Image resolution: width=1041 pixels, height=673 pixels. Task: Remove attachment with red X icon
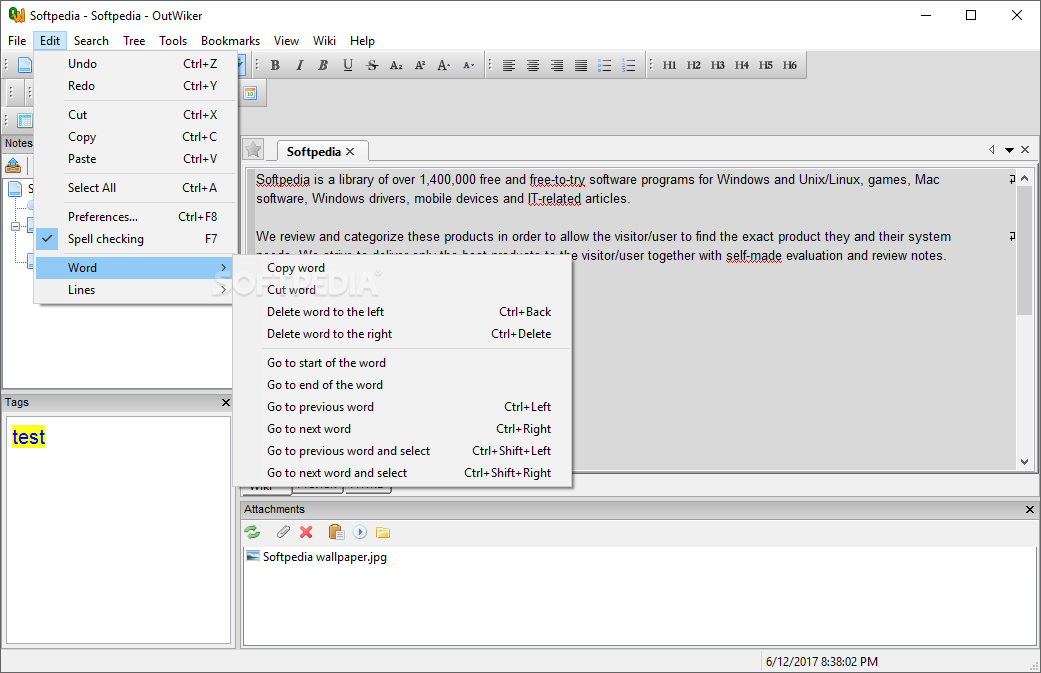pyautogui.click(x=306, y=532)
